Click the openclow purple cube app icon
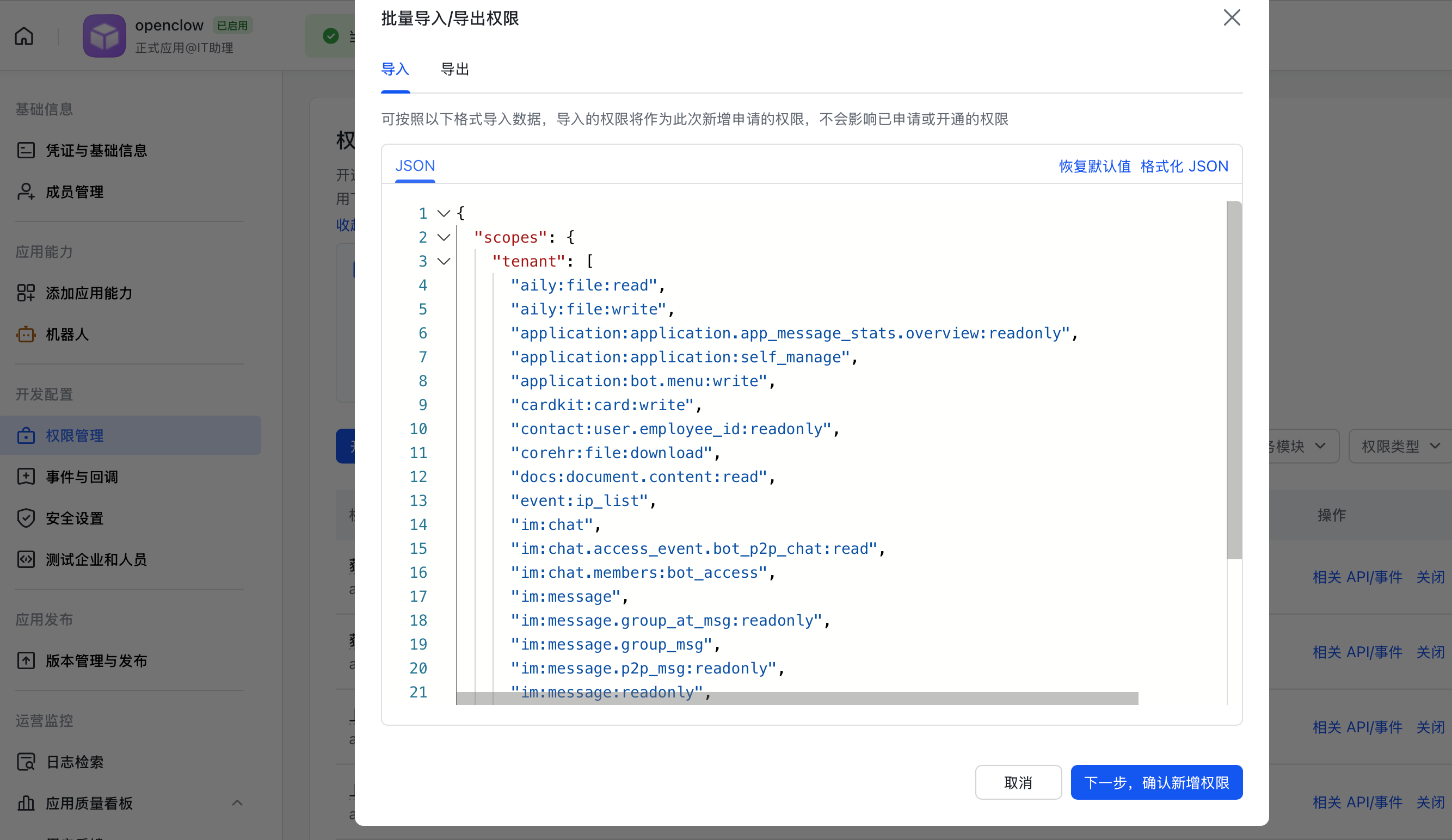This screenshot has height=840, width=1452. (104, 36)
